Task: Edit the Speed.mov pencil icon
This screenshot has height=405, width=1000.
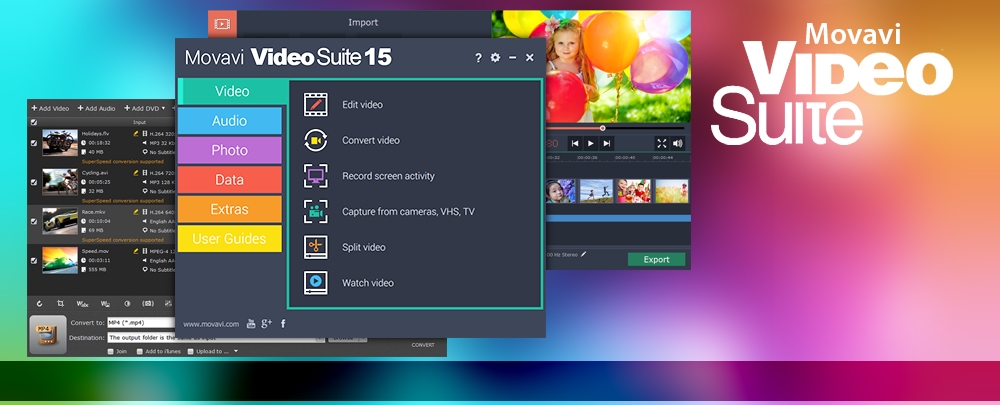Action: 135,251
